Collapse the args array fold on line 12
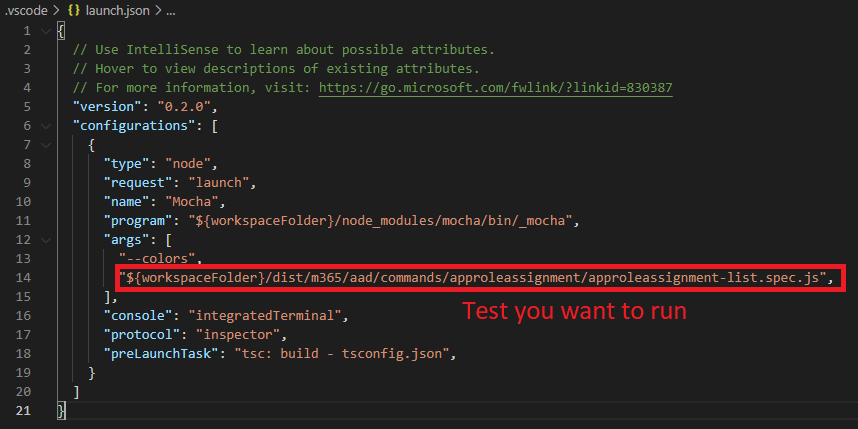The height and width of the screenshot is (429, 858). (45, 240)
